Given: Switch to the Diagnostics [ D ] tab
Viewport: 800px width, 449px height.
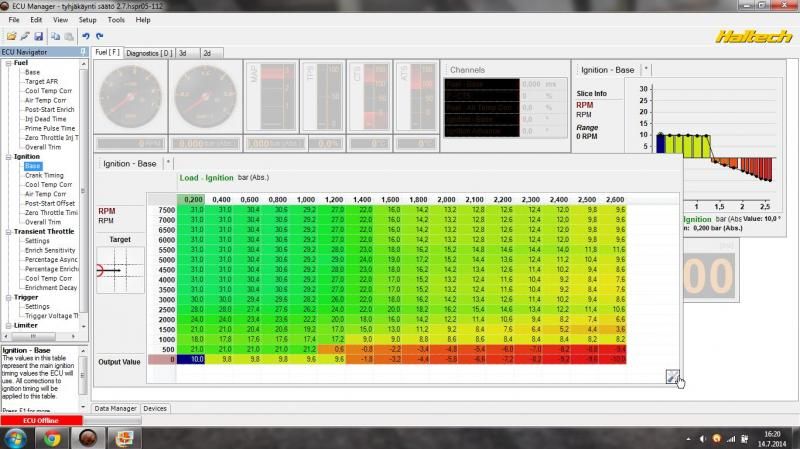Looking at the screenshot, I should (149, 52).
